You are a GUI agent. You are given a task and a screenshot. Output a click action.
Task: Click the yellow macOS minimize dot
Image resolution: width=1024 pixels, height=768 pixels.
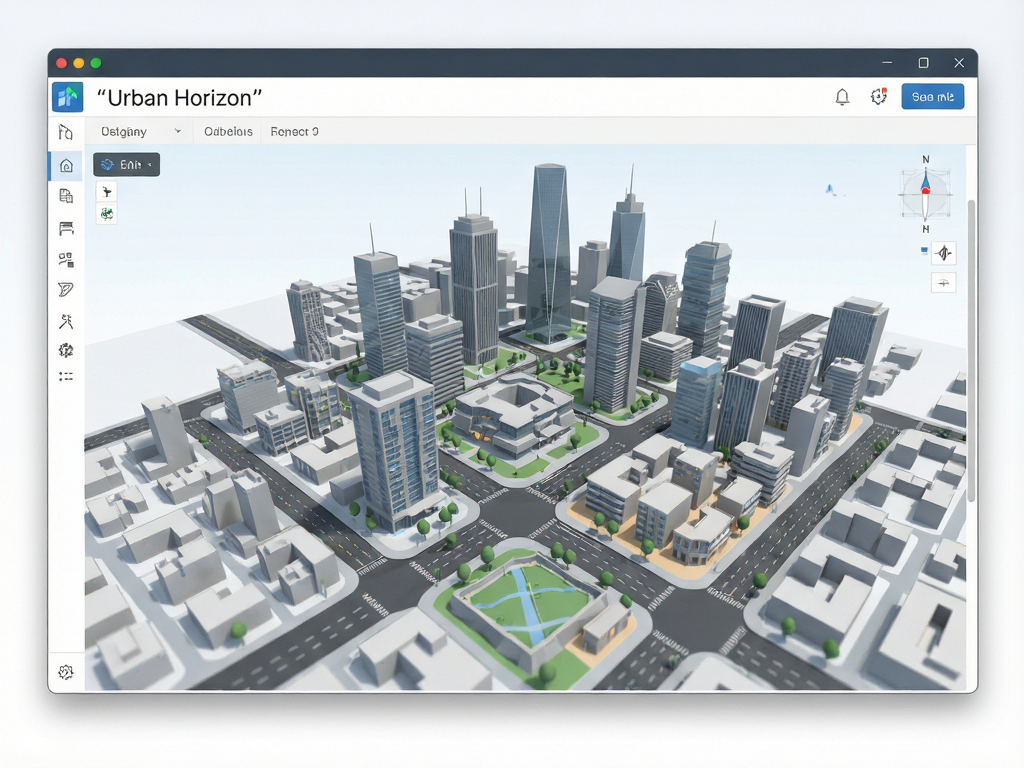(79, 63)
